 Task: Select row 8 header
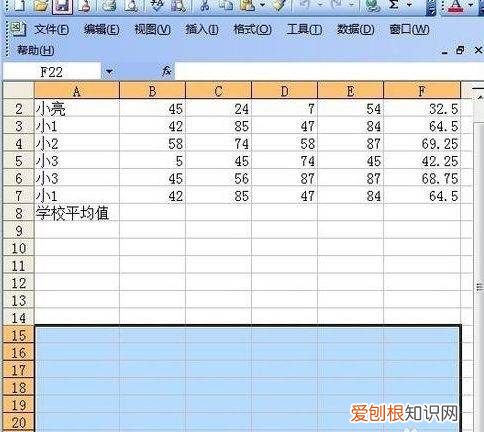tap(18, 213)
